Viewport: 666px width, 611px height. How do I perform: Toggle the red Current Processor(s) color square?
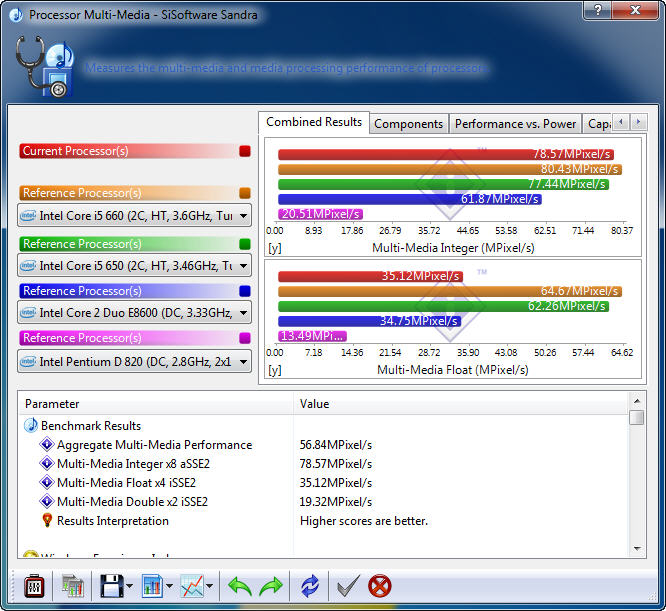[x=245, y=151]
